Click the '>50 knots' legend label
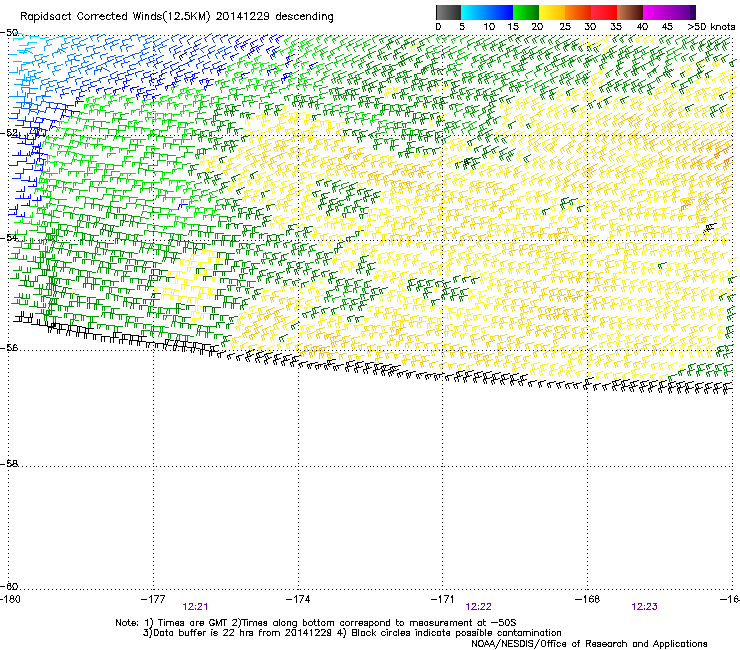The image size is (740, 650). (711, 27)
